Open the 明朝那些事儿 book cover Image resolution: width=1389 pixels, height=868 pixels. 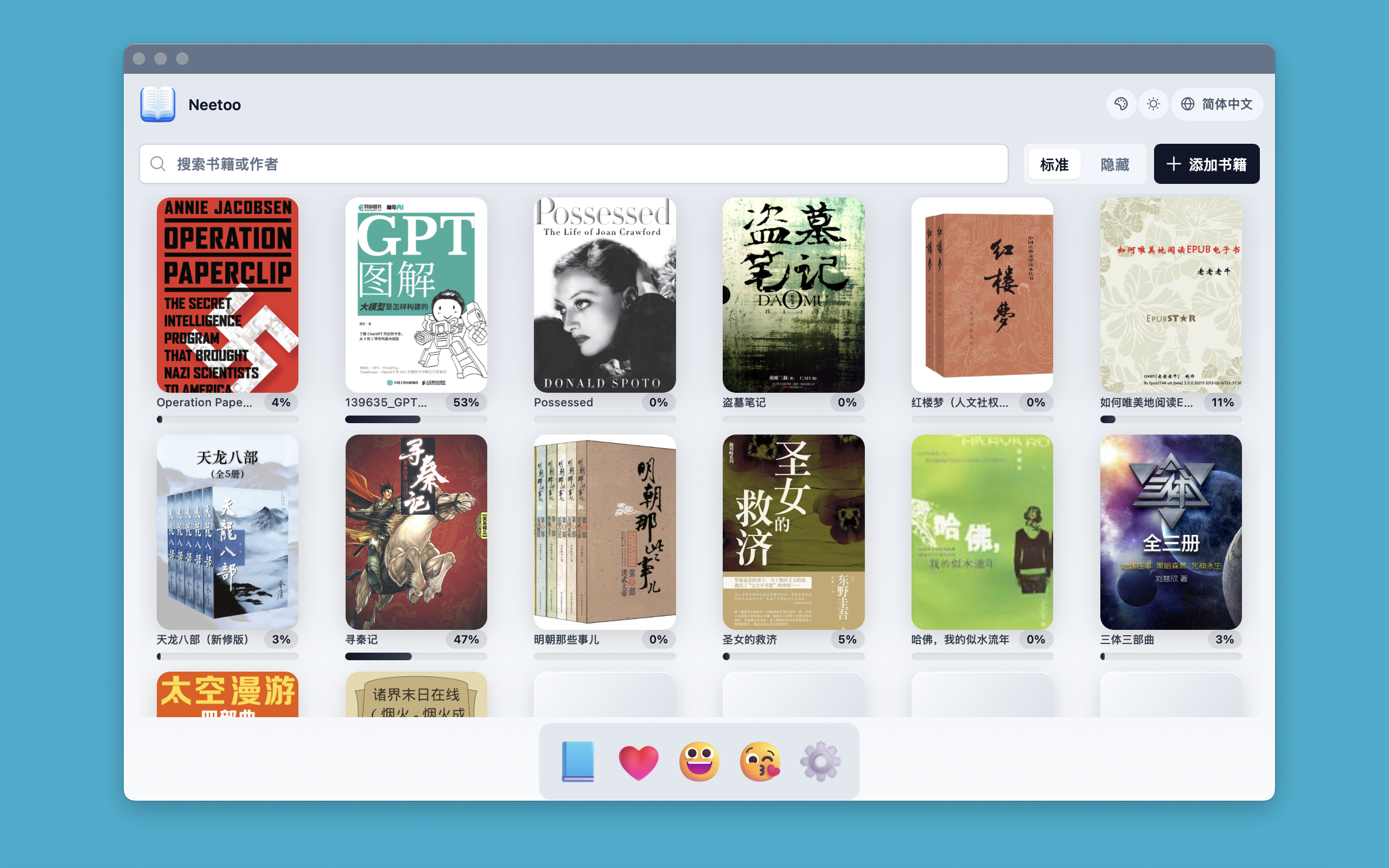[604, 532]
